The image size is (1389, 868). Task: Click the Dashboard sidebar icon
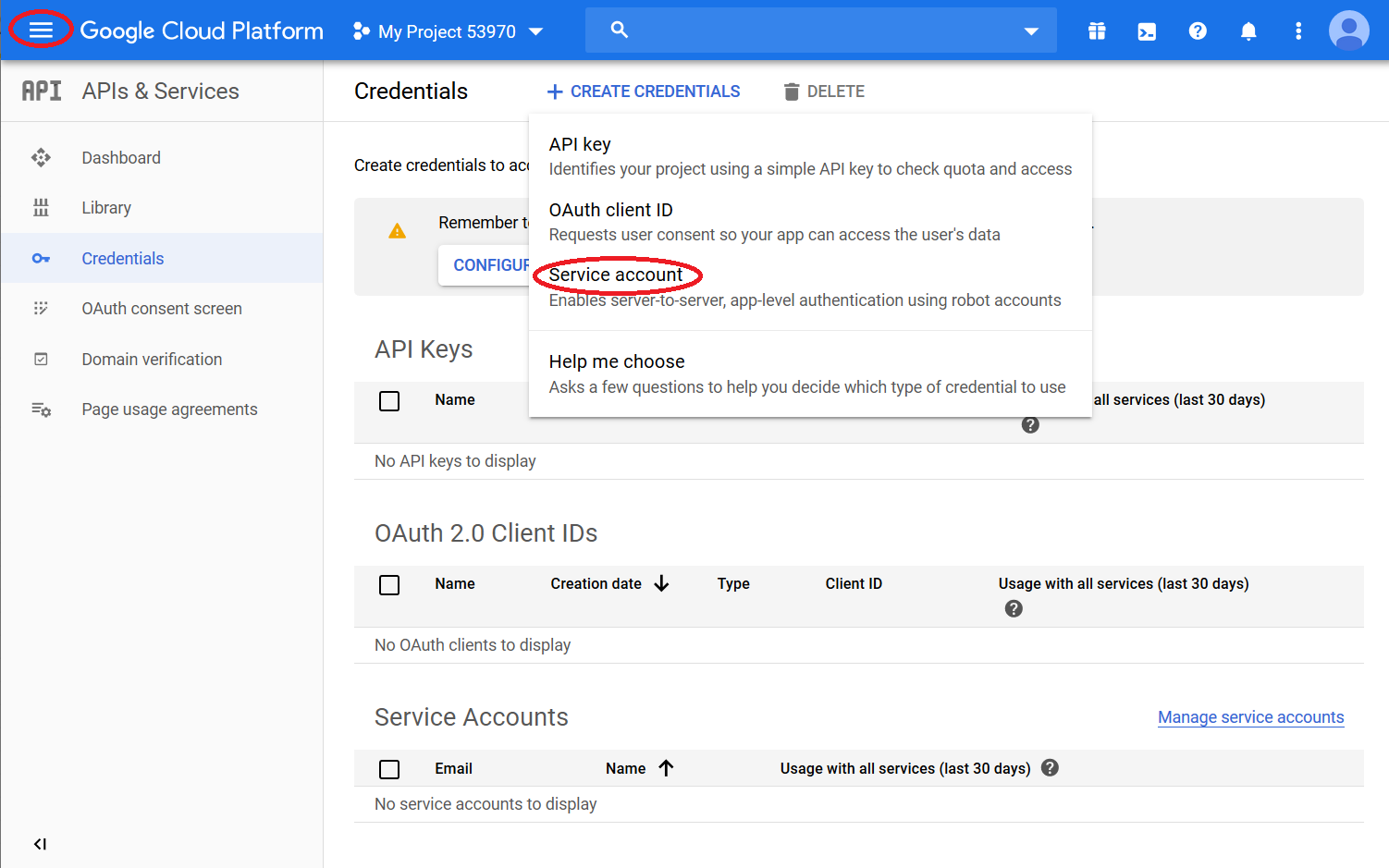click(41, 158)
